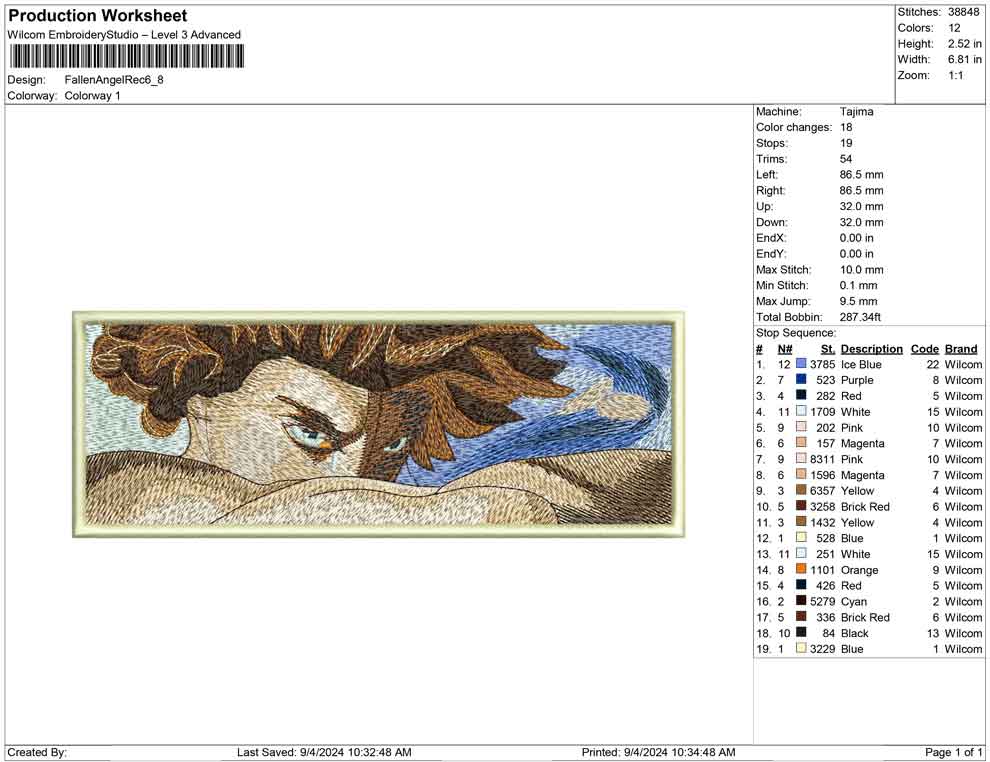Select 'Printed: 9/4/2024 10:34:48 AM'
The height and width of the screenshot is (762, 990).
coord(658,752)
